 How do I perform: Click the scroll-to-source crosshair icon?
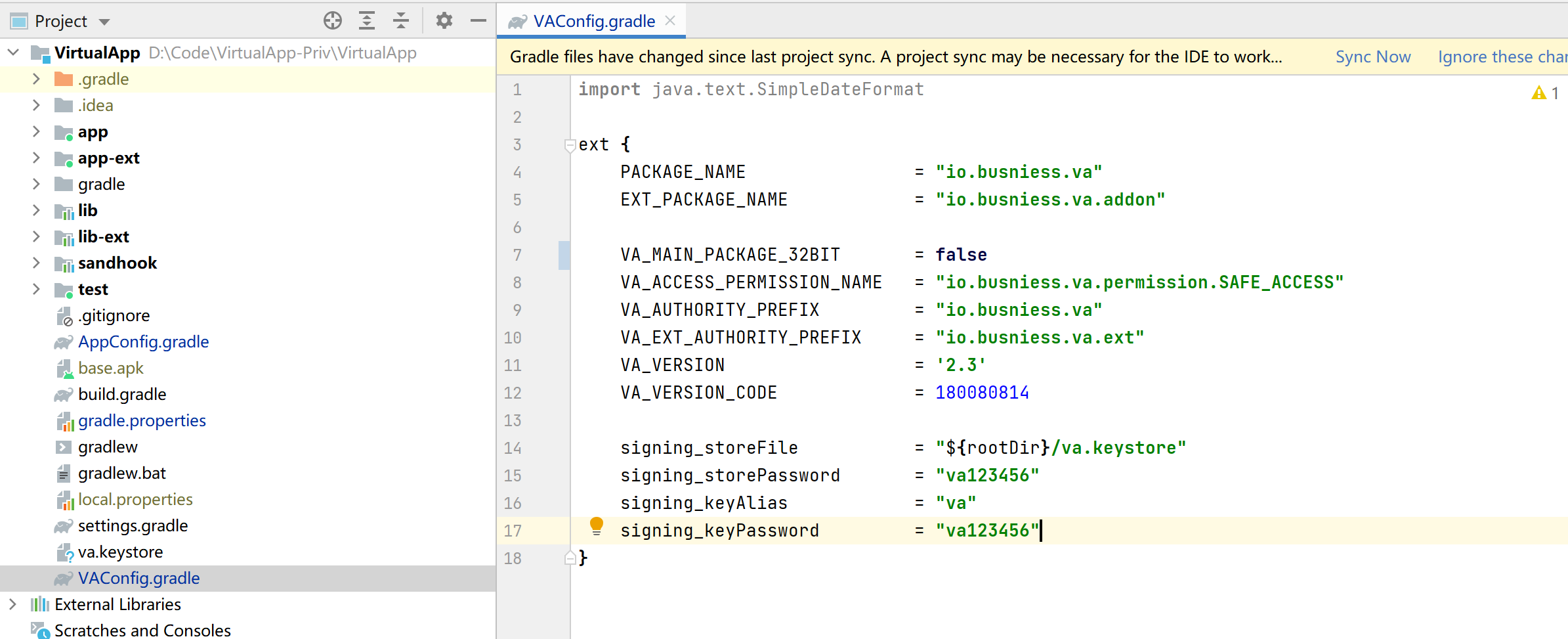coord(333,20)
